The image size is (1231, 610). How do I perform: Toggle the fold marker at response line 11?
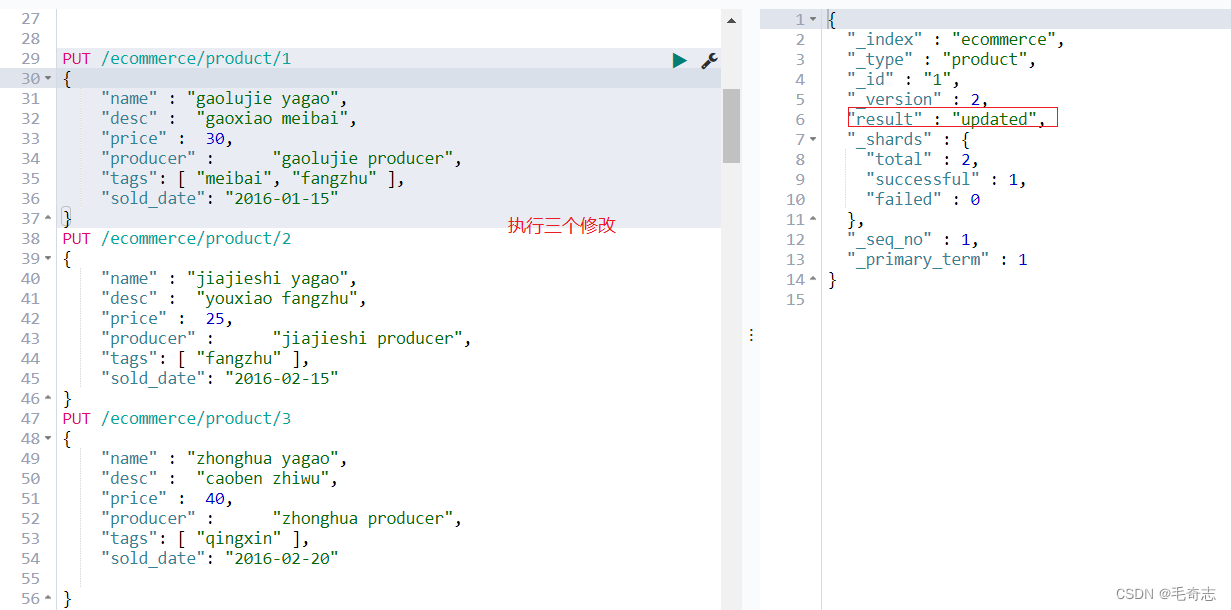[x=813, y=220]
